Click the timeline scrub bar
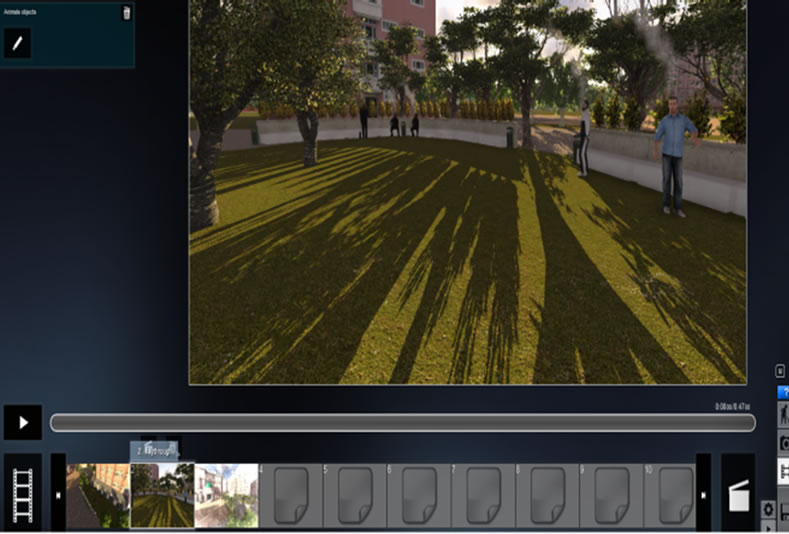Image resolution: width=789 pixels, height=534 pixels. click(402, 423)
